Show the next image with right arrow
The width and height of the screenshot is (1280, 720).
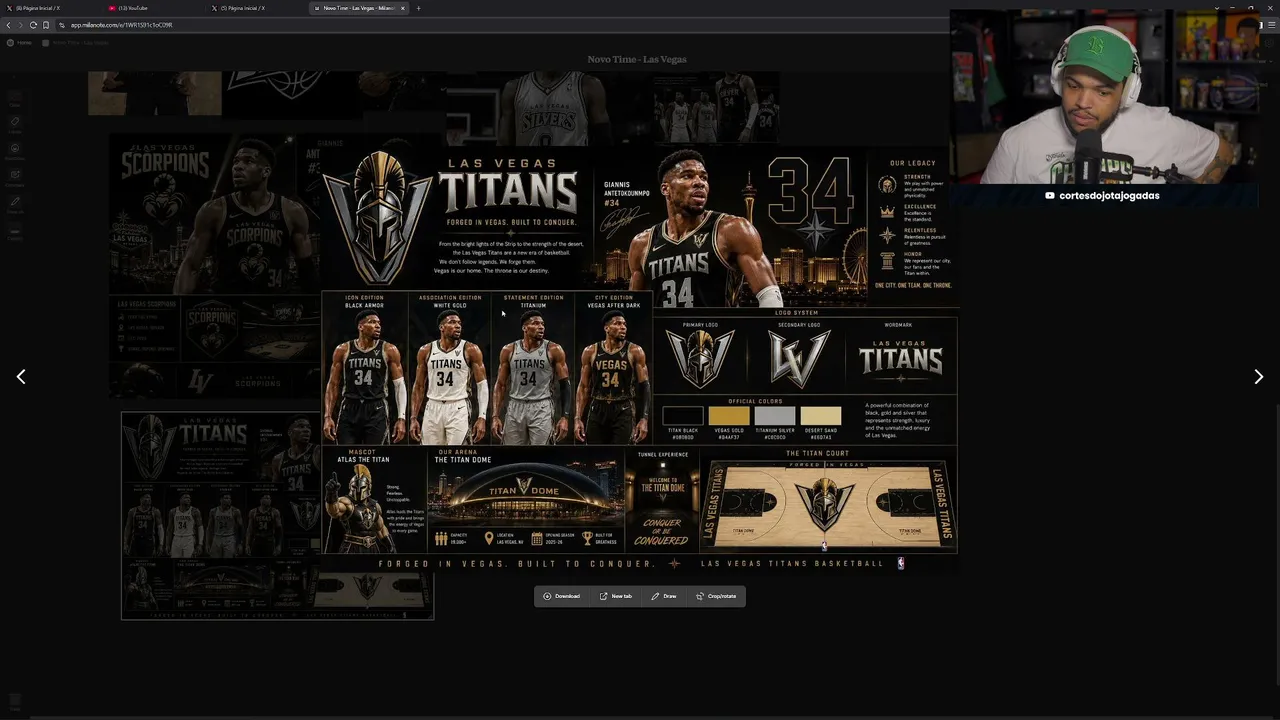1258,377
